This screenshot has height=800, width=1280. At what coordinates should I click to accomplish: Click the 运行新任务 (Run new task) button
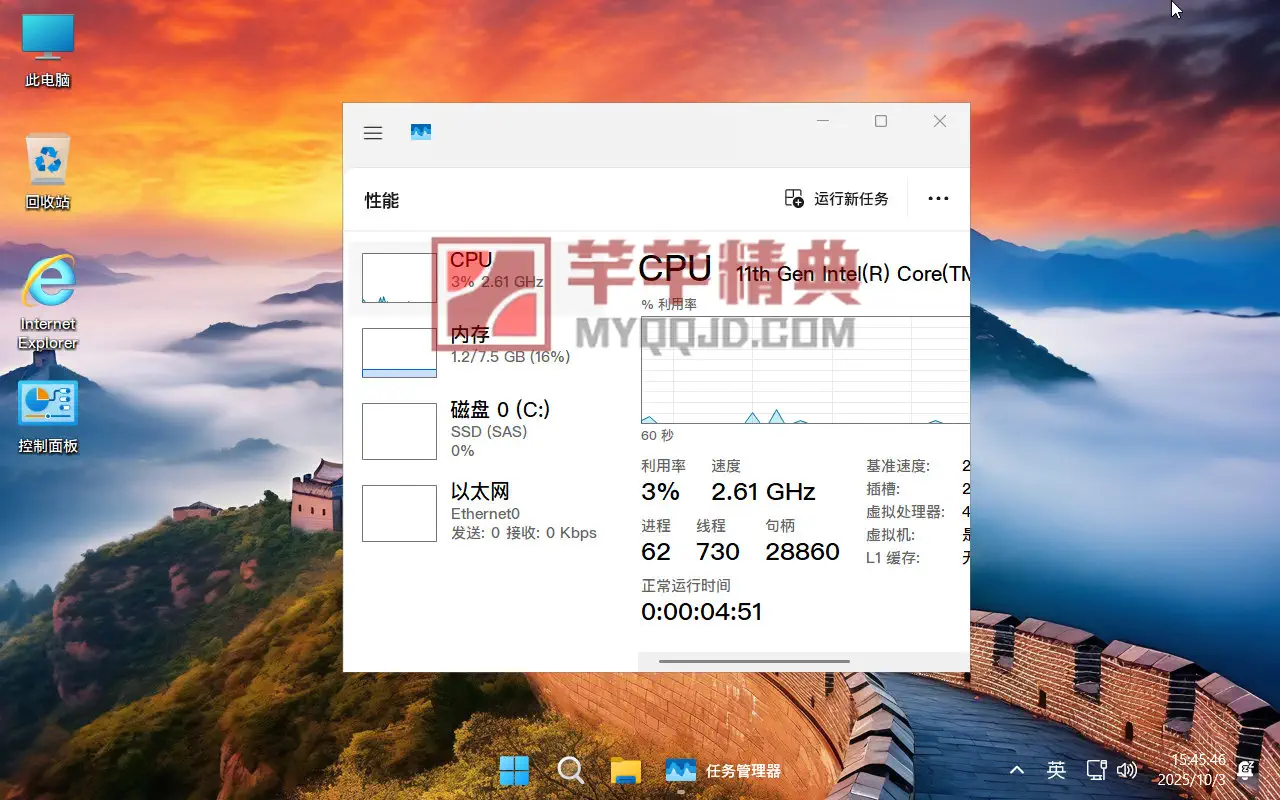pos(837,199)
